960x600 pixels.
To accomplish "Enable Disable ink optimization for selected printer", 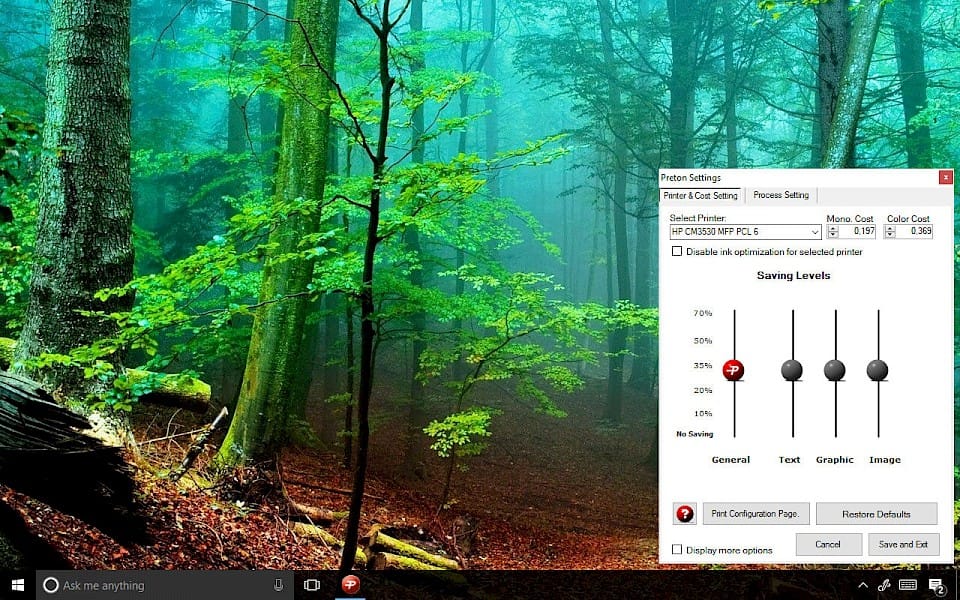I will pyautogui.click(x=677, y=251).
